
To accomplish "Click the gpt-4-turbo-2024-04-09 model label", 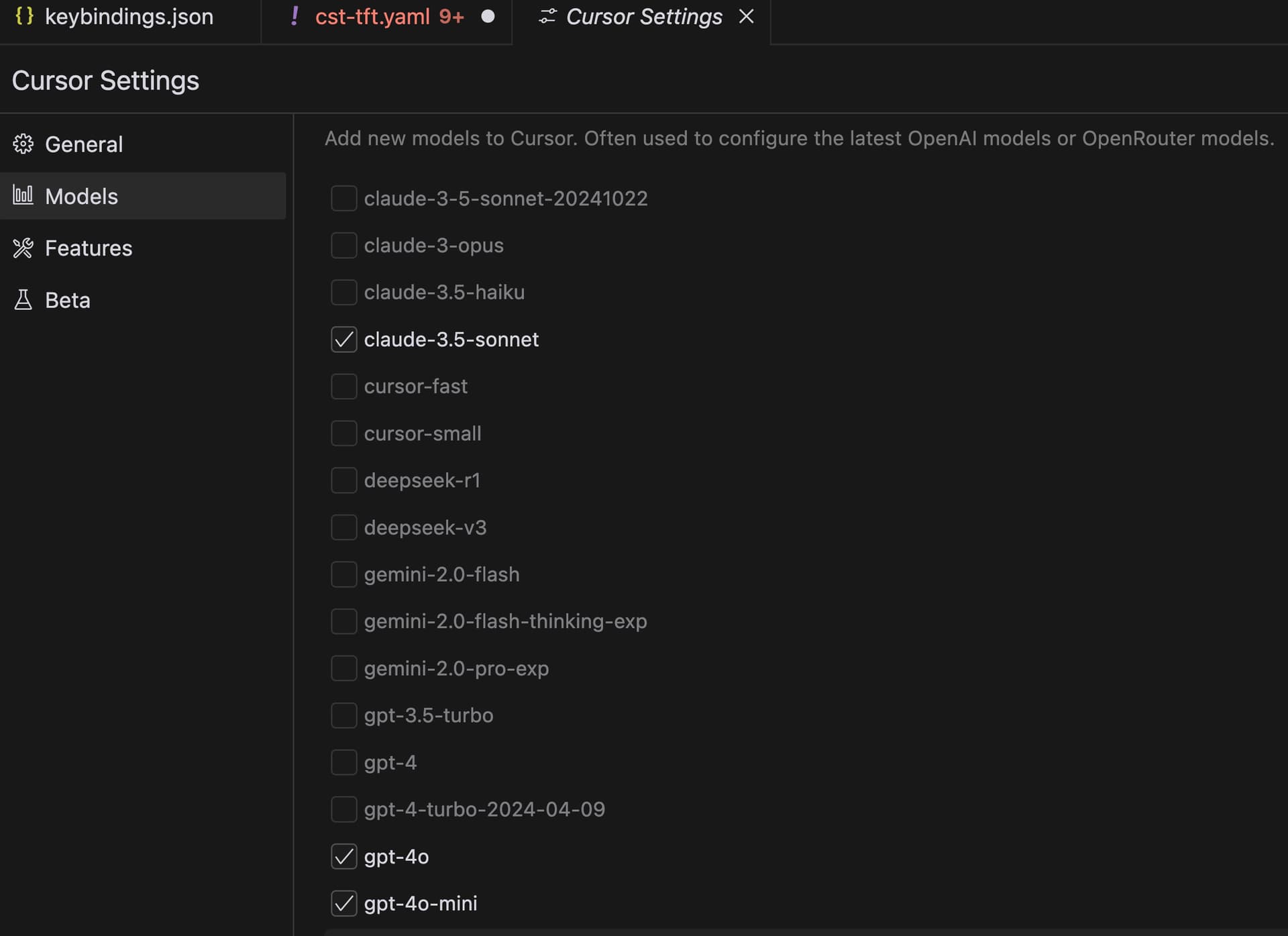I will click(x=484, y=809).
